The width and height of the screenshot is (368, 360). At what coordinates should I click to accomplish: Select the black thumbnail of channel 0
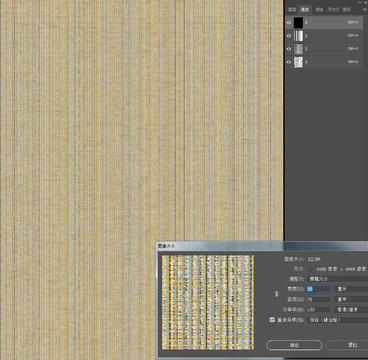pos(298,23)
